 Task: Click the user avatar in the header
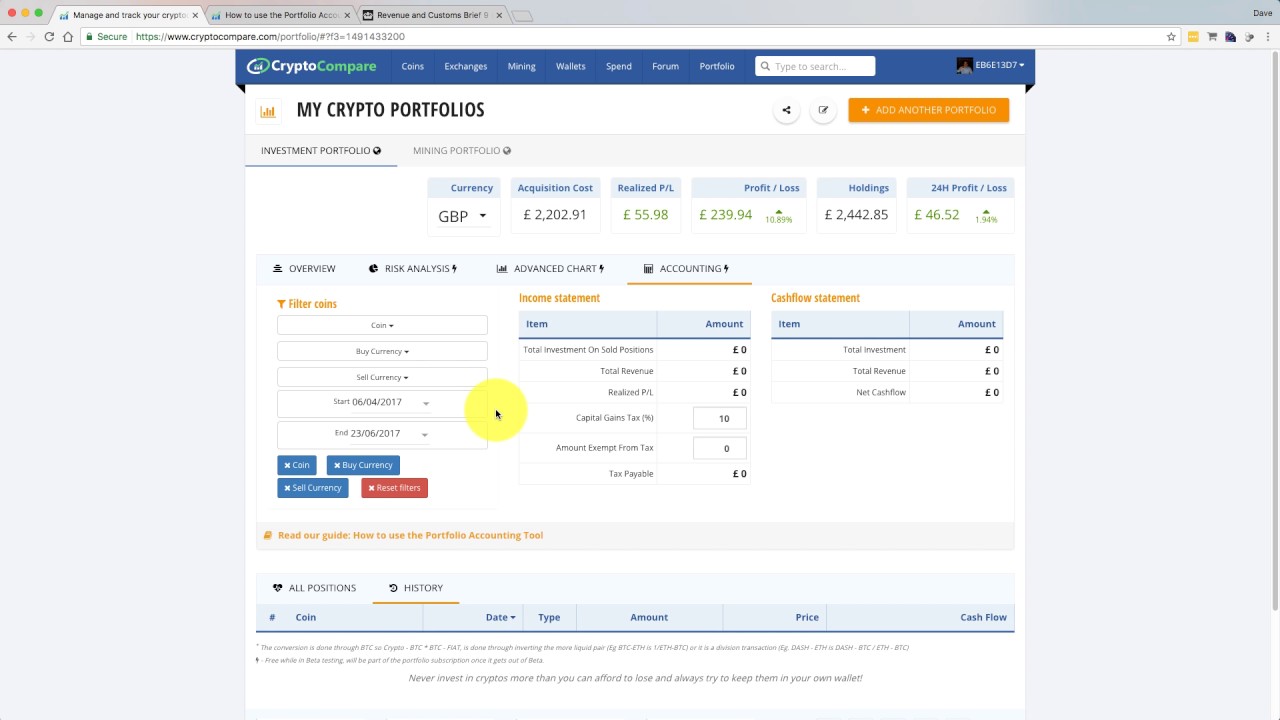click(x=964, y=65)
